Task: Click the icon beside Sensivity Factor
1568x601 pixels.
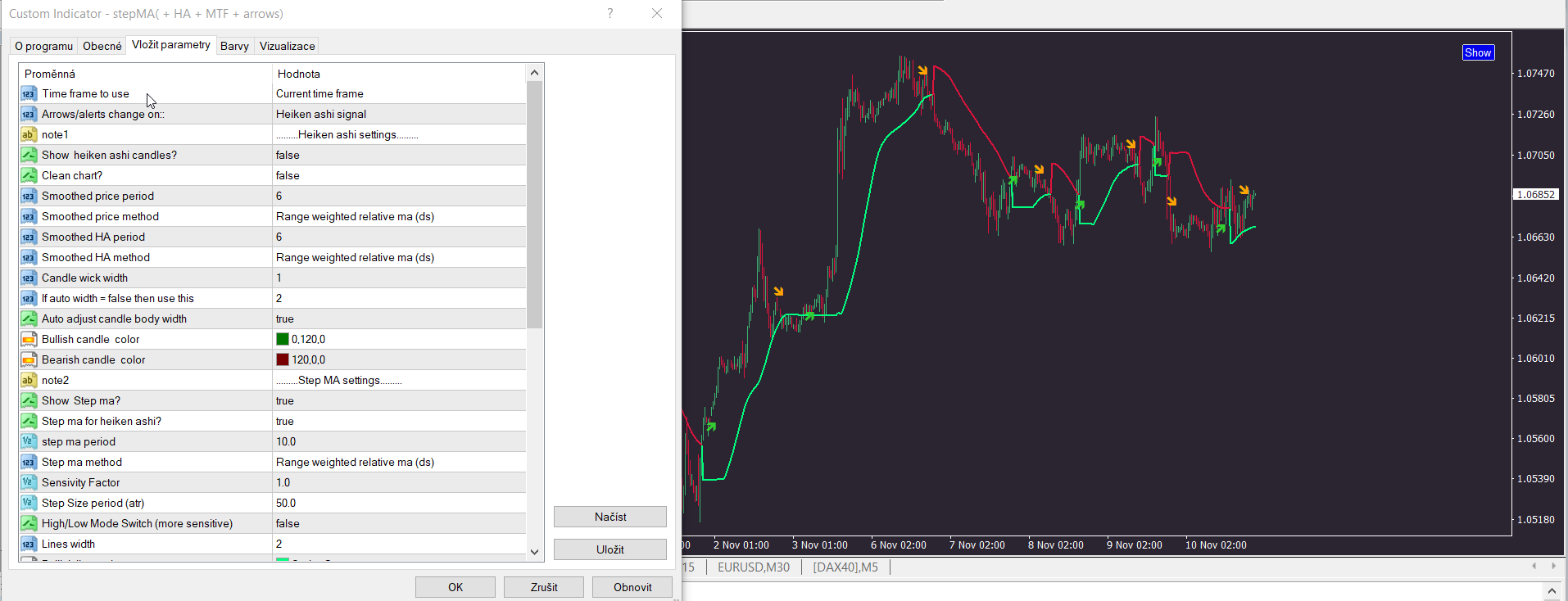Action: pyautogui.click(x=29, y=482)
